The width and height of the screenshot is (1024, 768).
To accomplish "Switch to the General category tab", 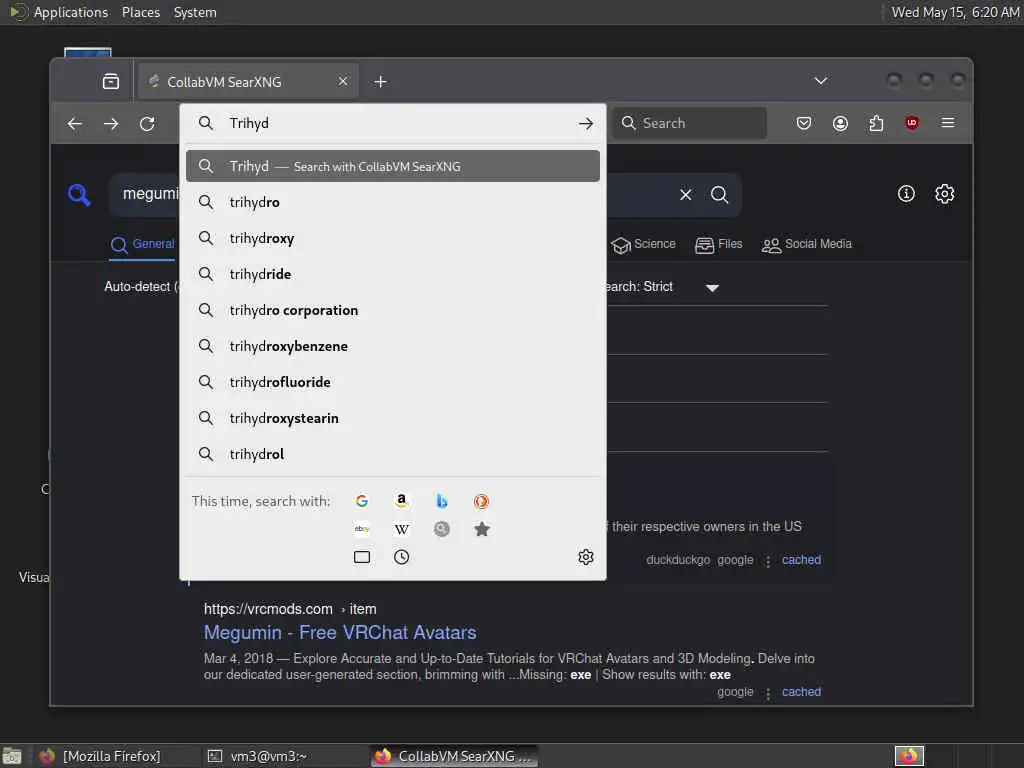I will tap(142, 244).
